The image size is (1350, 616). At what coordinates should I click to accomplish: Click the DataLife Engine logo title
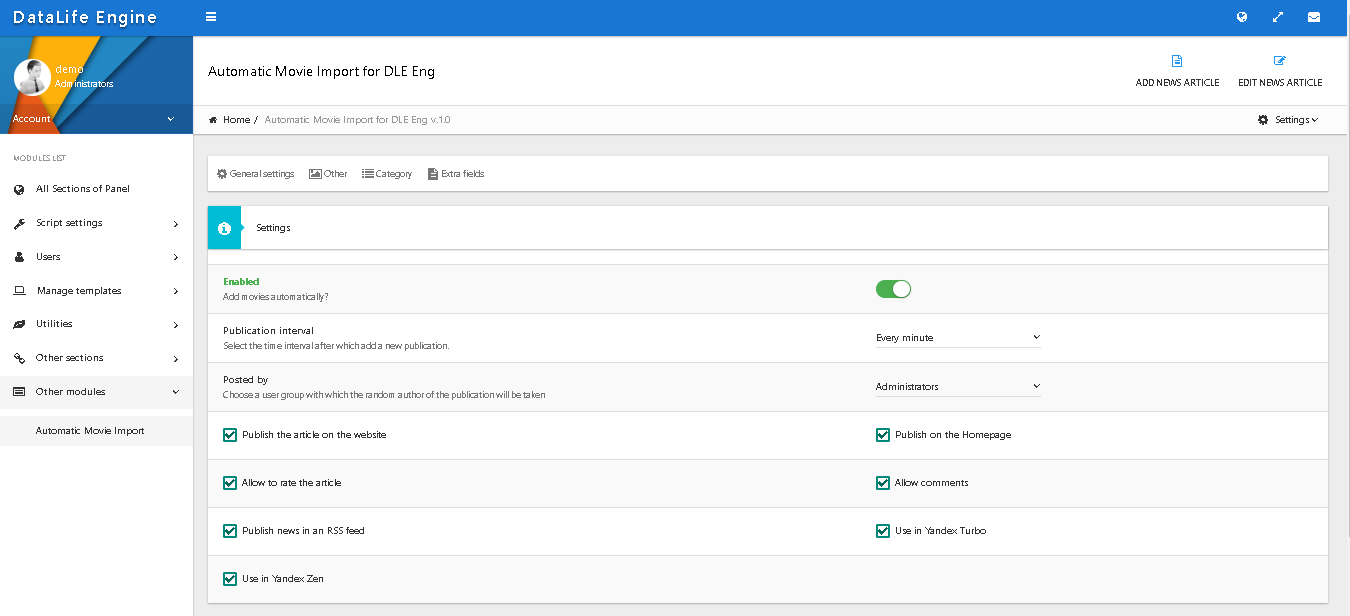tap(85, 17)
